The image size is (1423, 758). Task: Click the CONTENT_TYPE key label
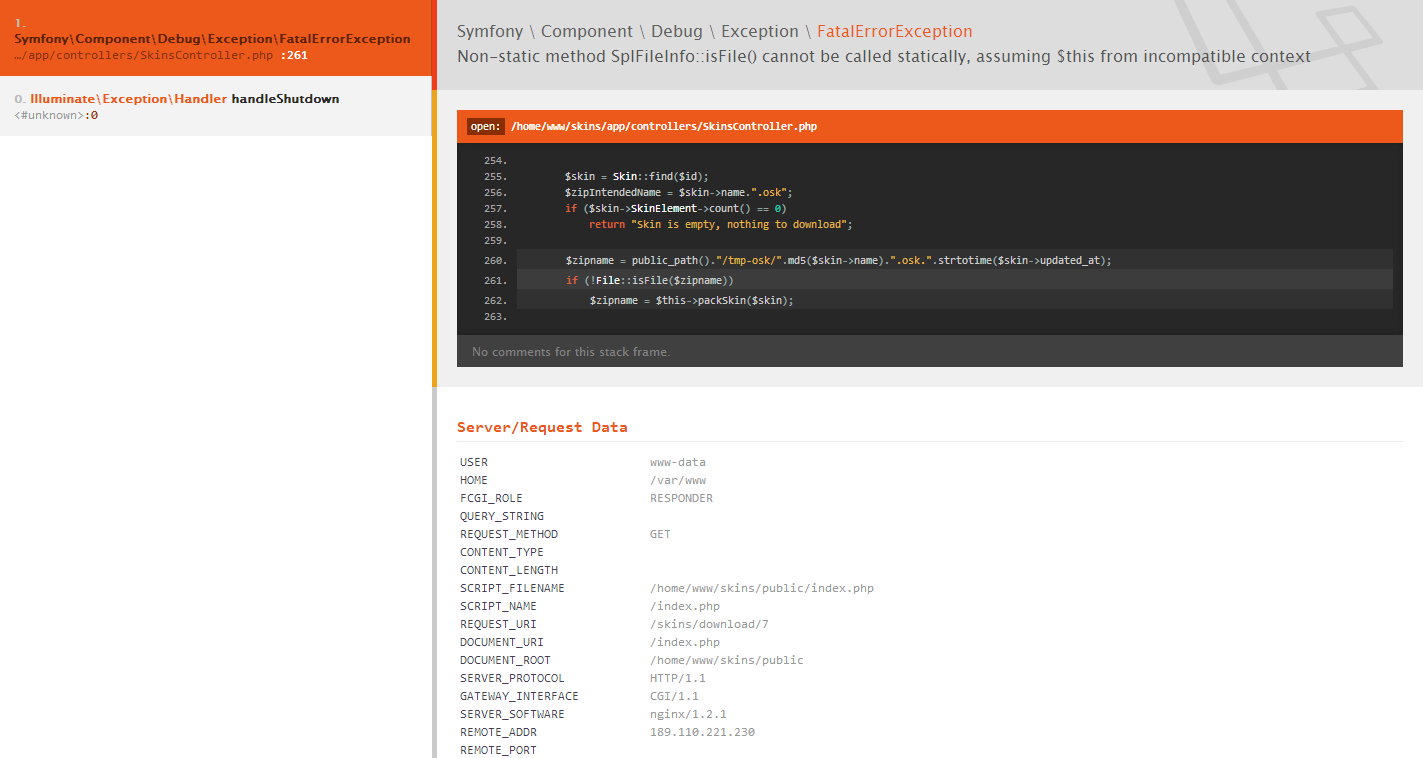[502, 552]
